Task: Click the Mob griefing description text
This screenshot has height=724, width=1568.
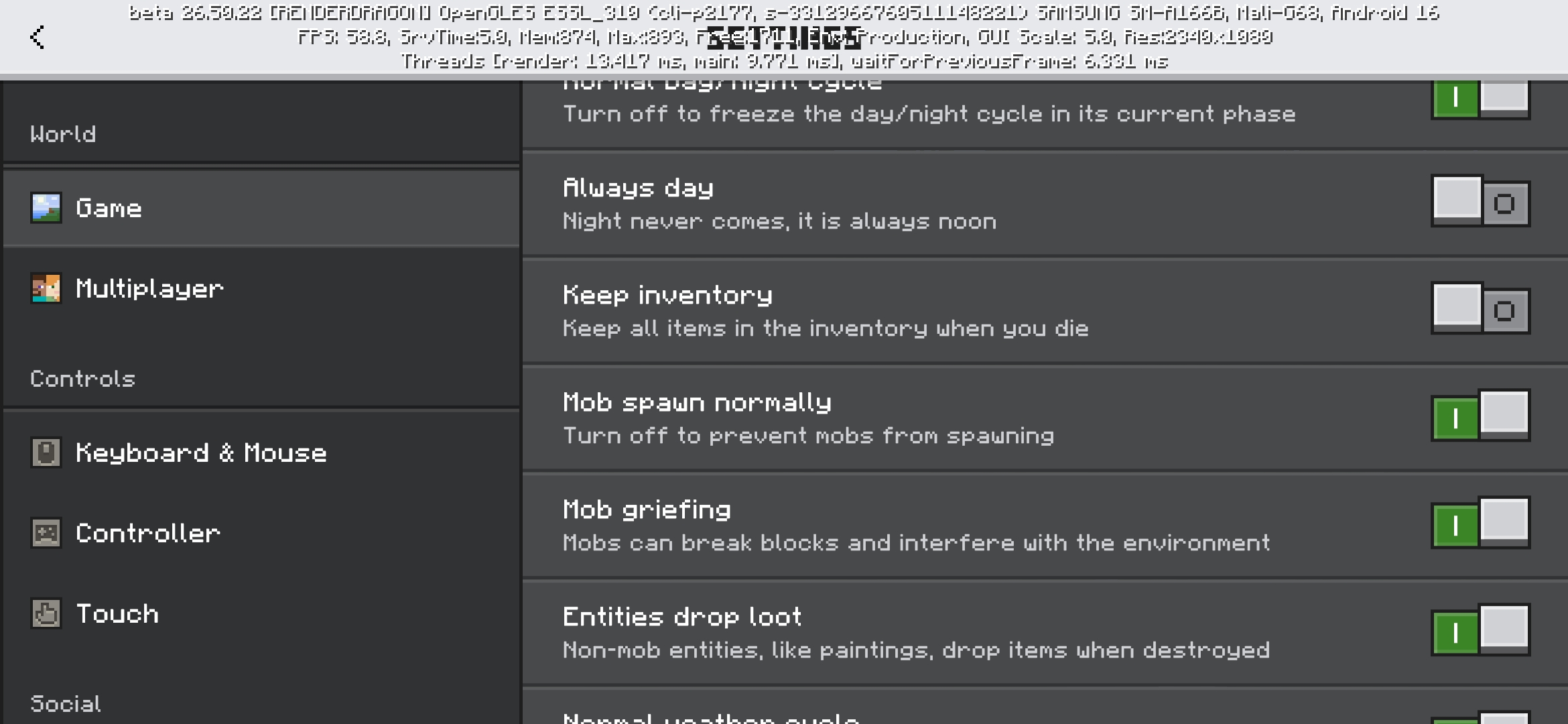Action: tap(916, 542)
